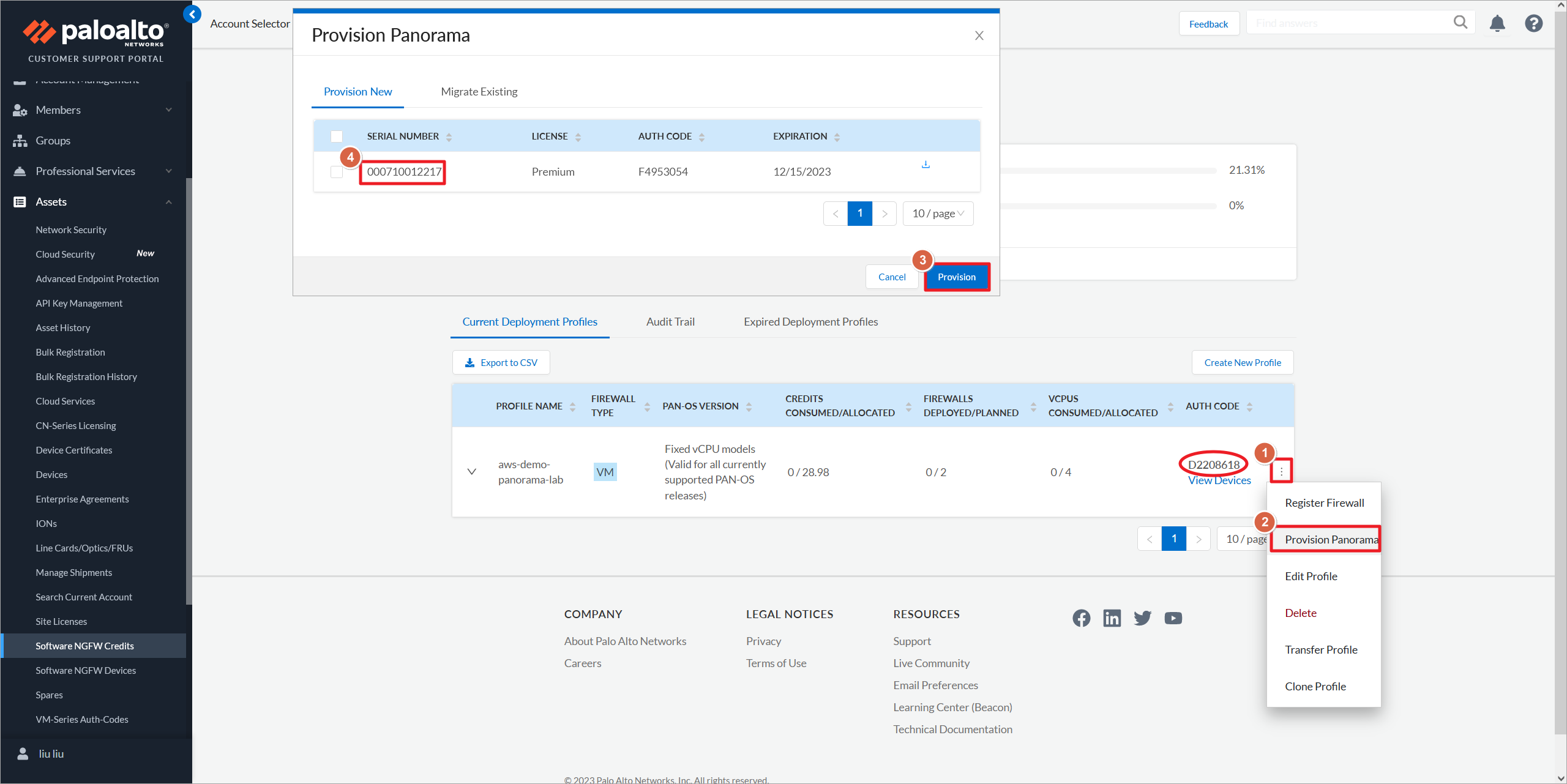Click Export to CSV button

[501, 363]
